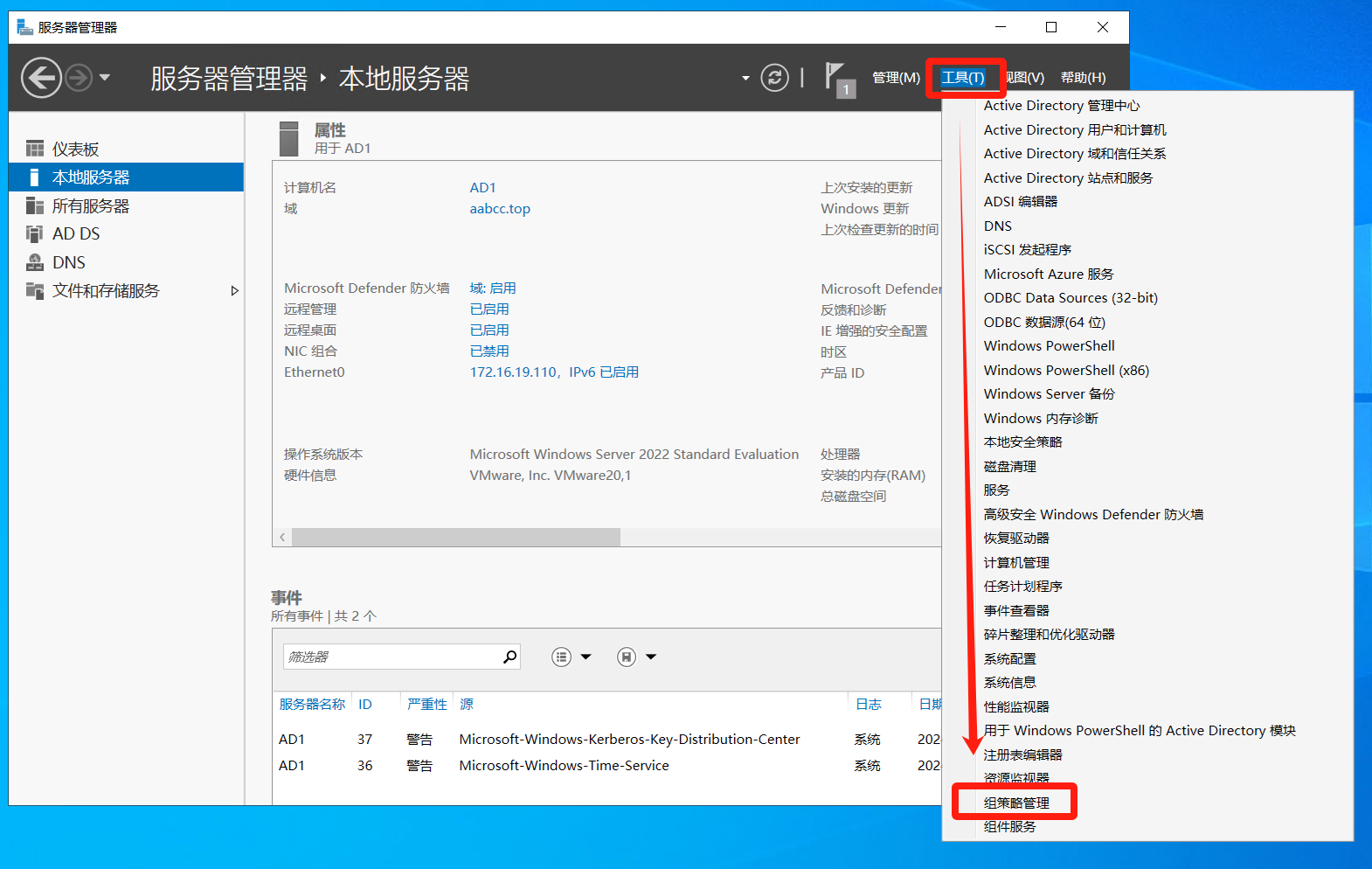Click the DNS sidebar icon
The height and width of the screenshot is (869, 1372).
[35, 262]
